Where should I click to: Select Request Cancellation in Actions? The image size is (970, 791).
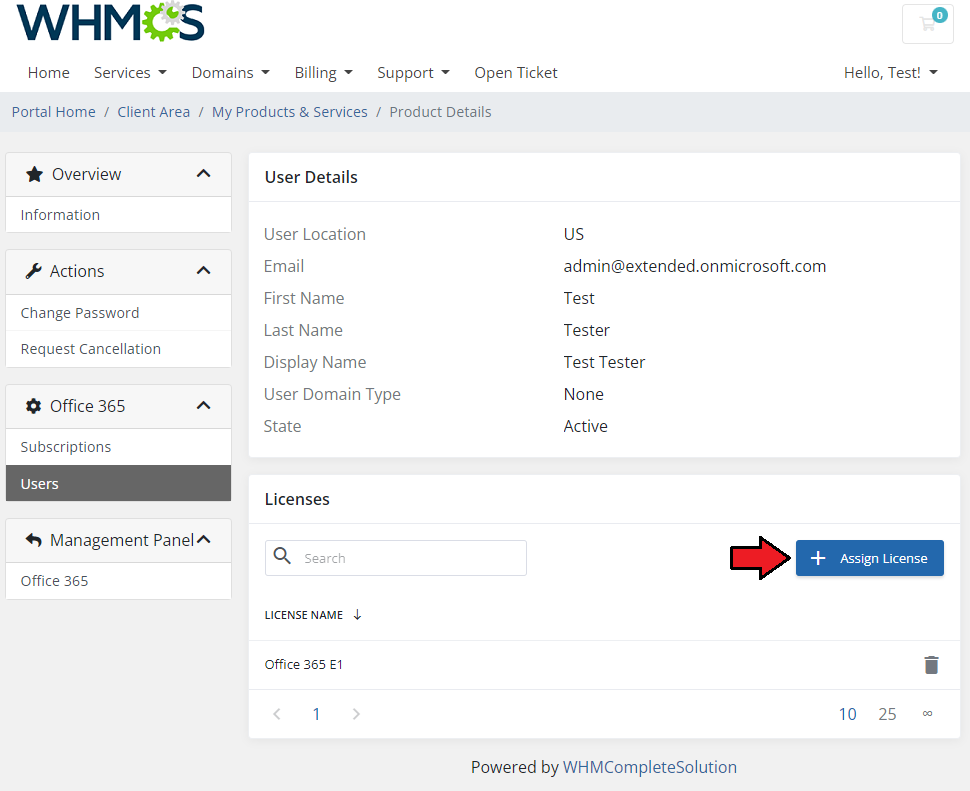click(x=118, y=349)
